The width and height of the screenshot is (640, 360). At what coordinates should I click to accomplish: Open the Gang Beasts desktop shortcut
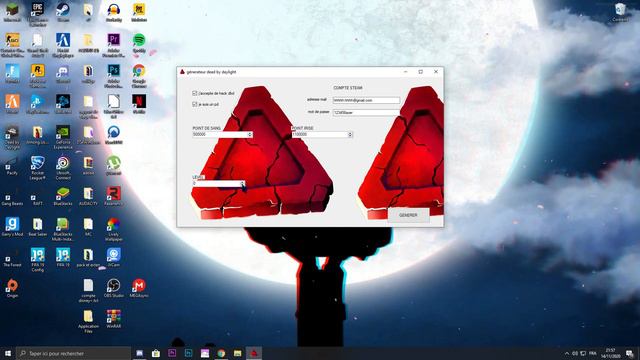(x=12, y=198)
